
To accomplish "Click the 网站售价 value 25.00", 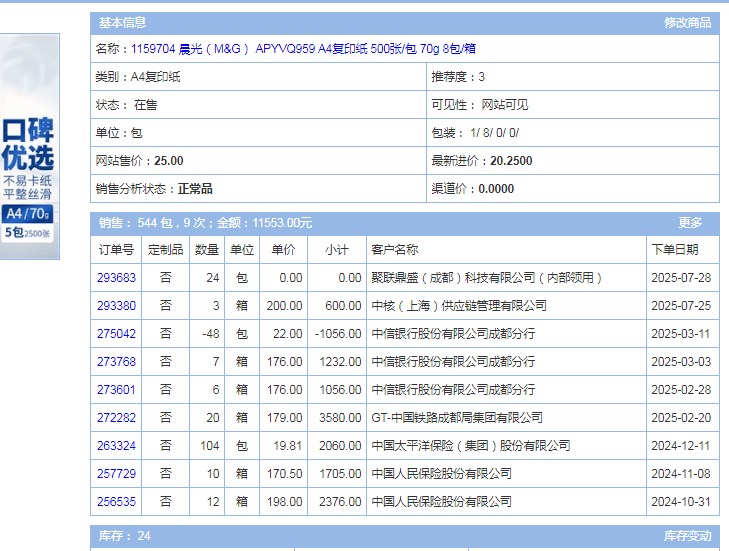I will tap(169, 161).
